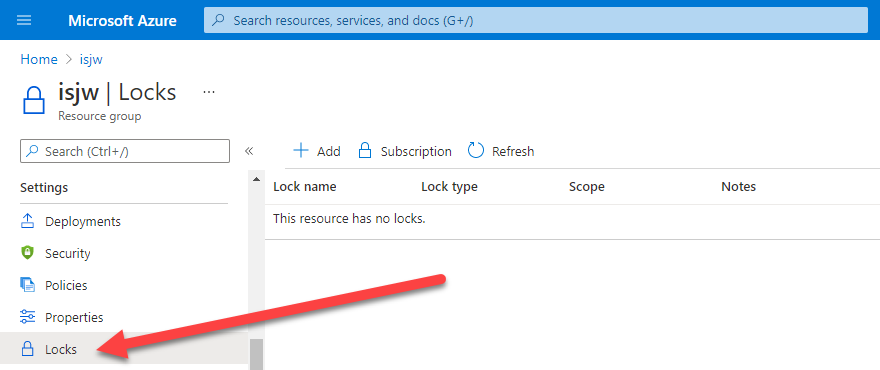The image size is (880, 370).
Task: Click the plus icon for Add
Action: [301, 150]
